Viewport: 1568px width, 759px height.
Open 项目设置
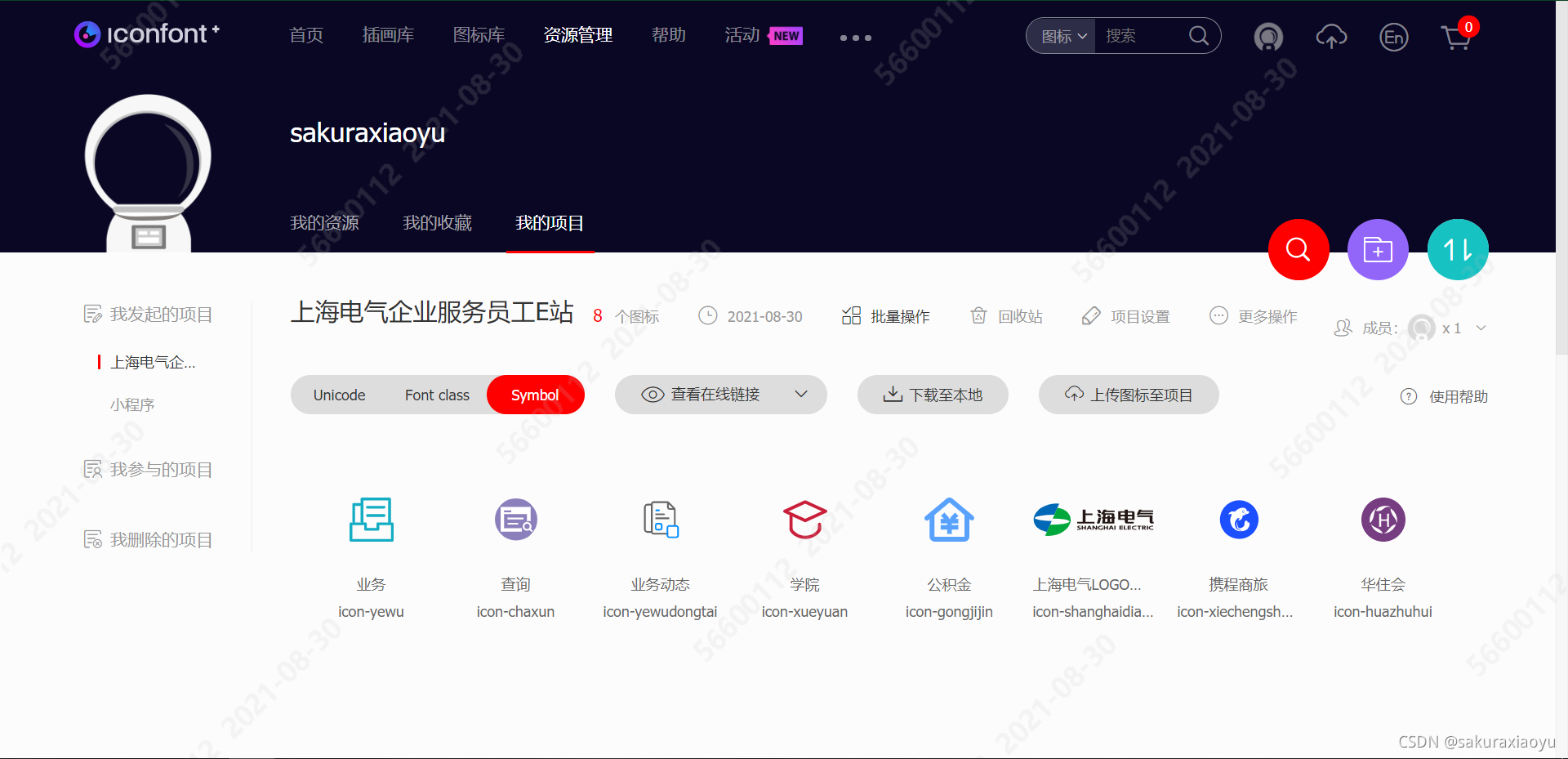point(1126,316)
